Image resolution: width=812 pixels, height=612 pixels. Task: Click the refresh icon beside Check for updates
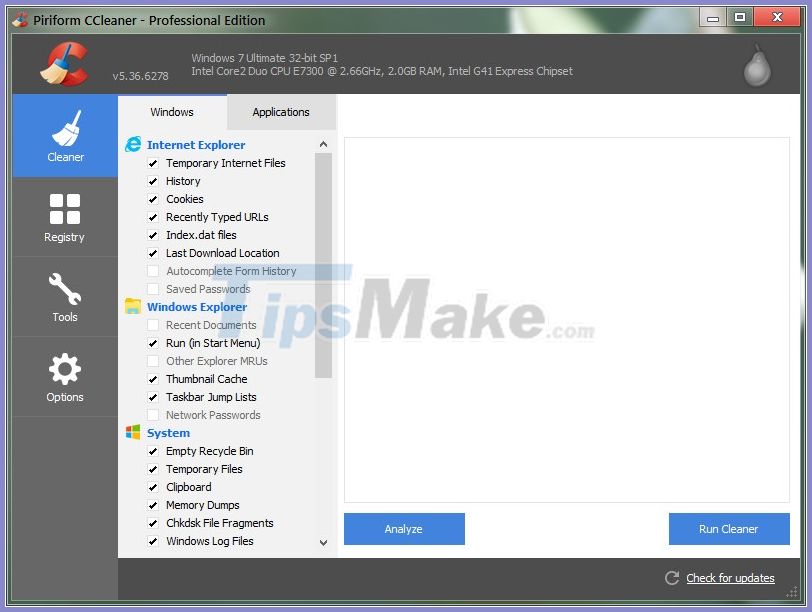pos(672,578)
